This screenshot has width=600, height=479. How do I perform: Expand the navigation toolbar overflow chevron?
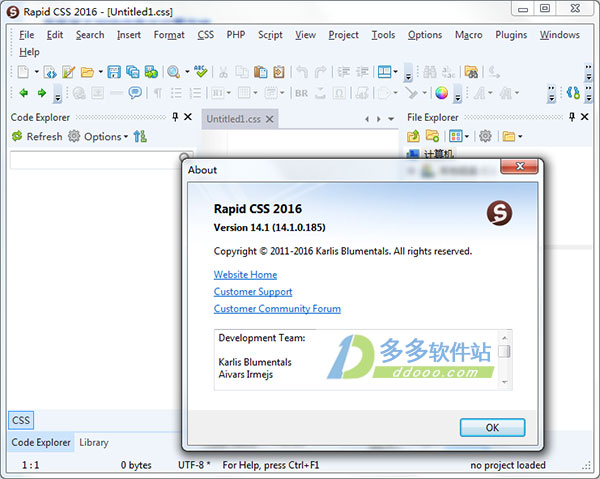pyautogui.click(x=58, y=94)
